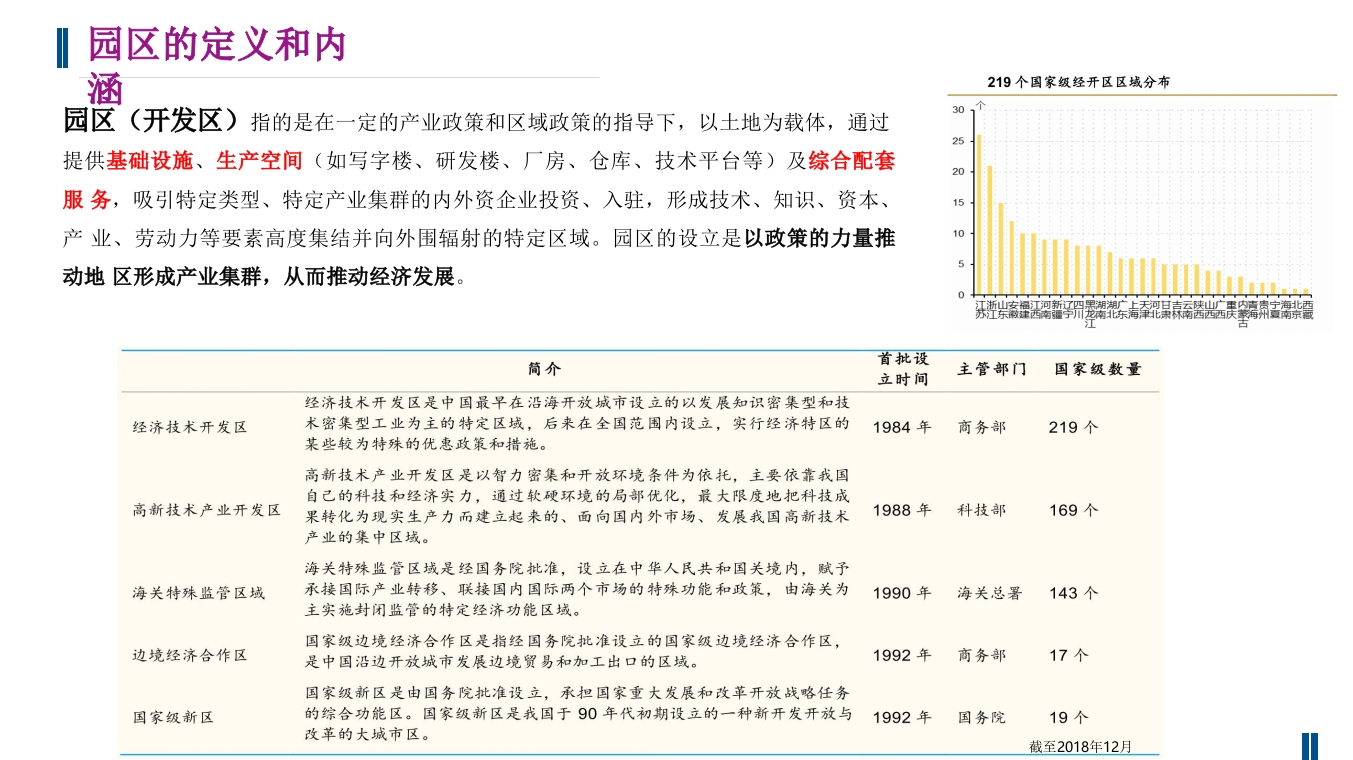Click the footnote 截至2018年12月
The height and width of the screenshot is (760, 1353).
1081,747
